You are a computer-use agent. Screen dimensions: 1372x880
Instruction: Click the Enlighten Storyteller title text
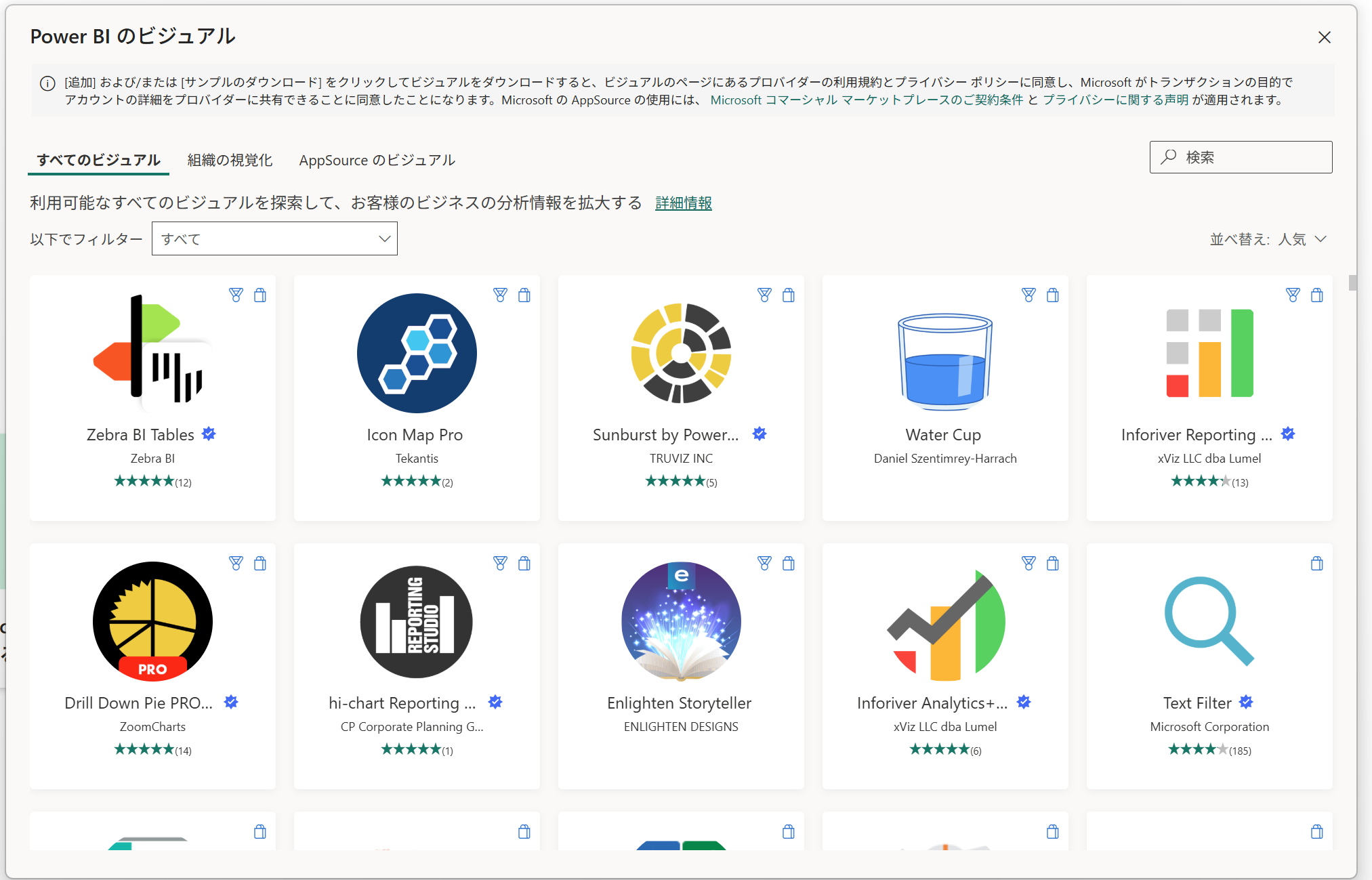coord(679,703)
